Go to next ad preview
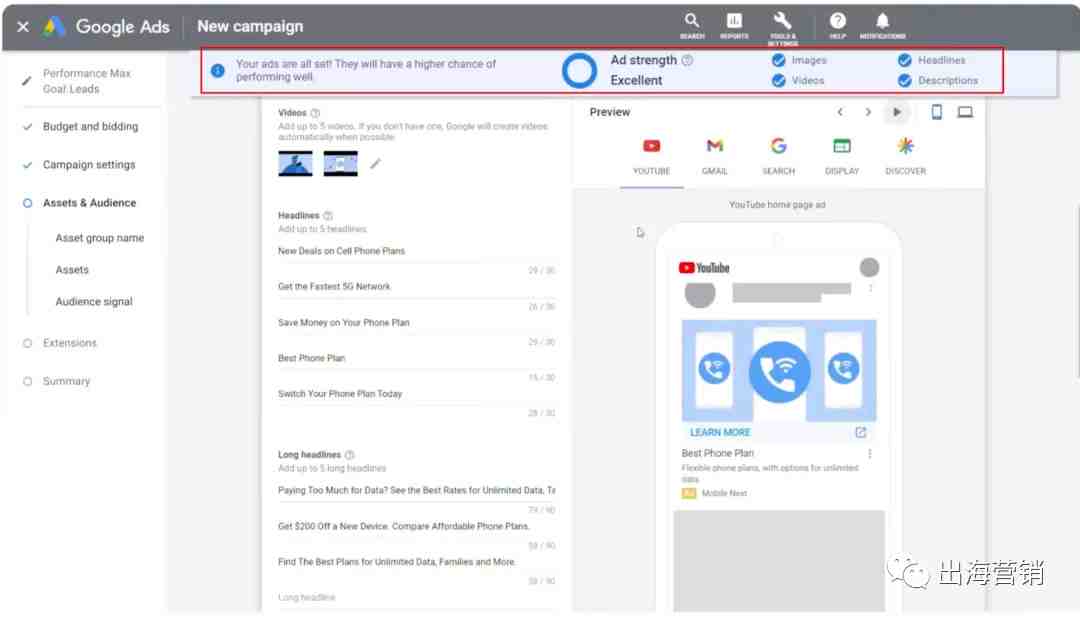This screenshot has width=1080, height=621. pyautogui.click(x=868, y=112)
